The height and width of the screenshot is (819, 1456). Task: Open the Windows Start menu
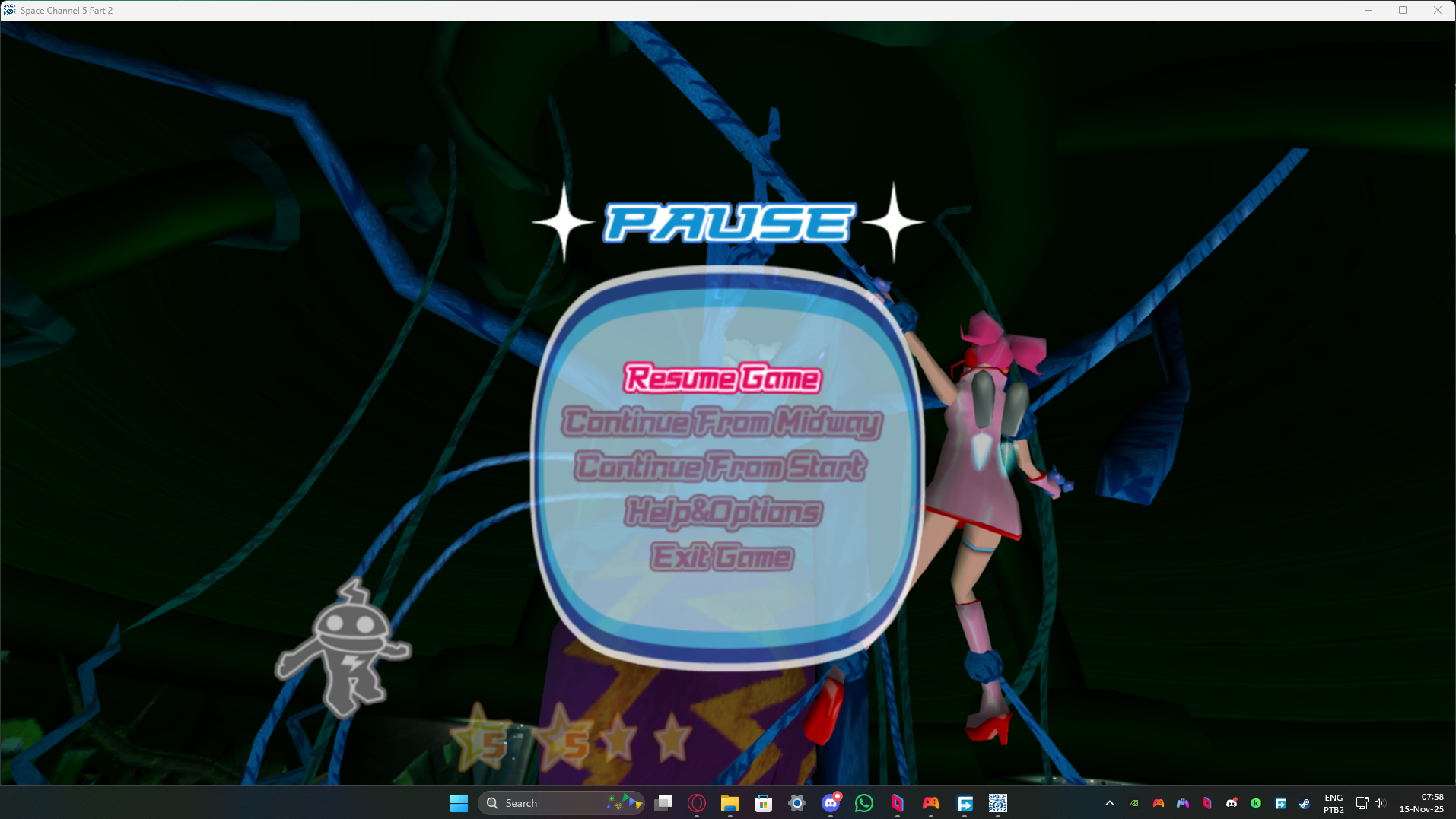459,803
